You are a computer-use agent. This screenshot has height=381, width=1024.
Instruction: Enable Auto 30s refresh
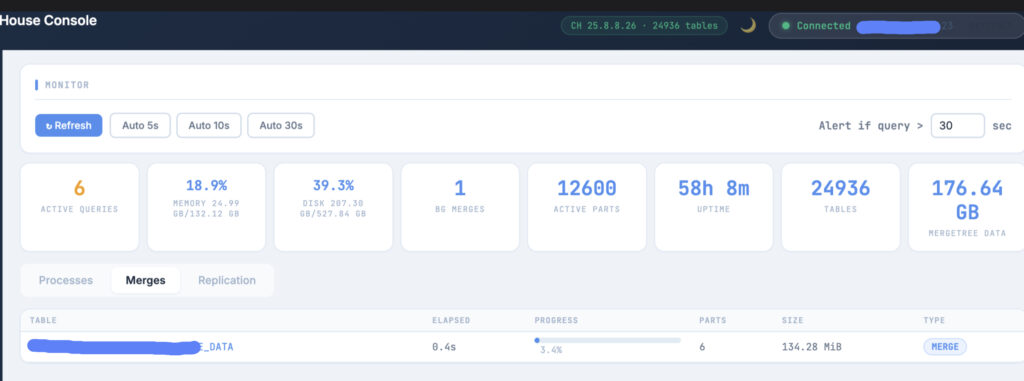pyautogui.click(x=281, y=125)
